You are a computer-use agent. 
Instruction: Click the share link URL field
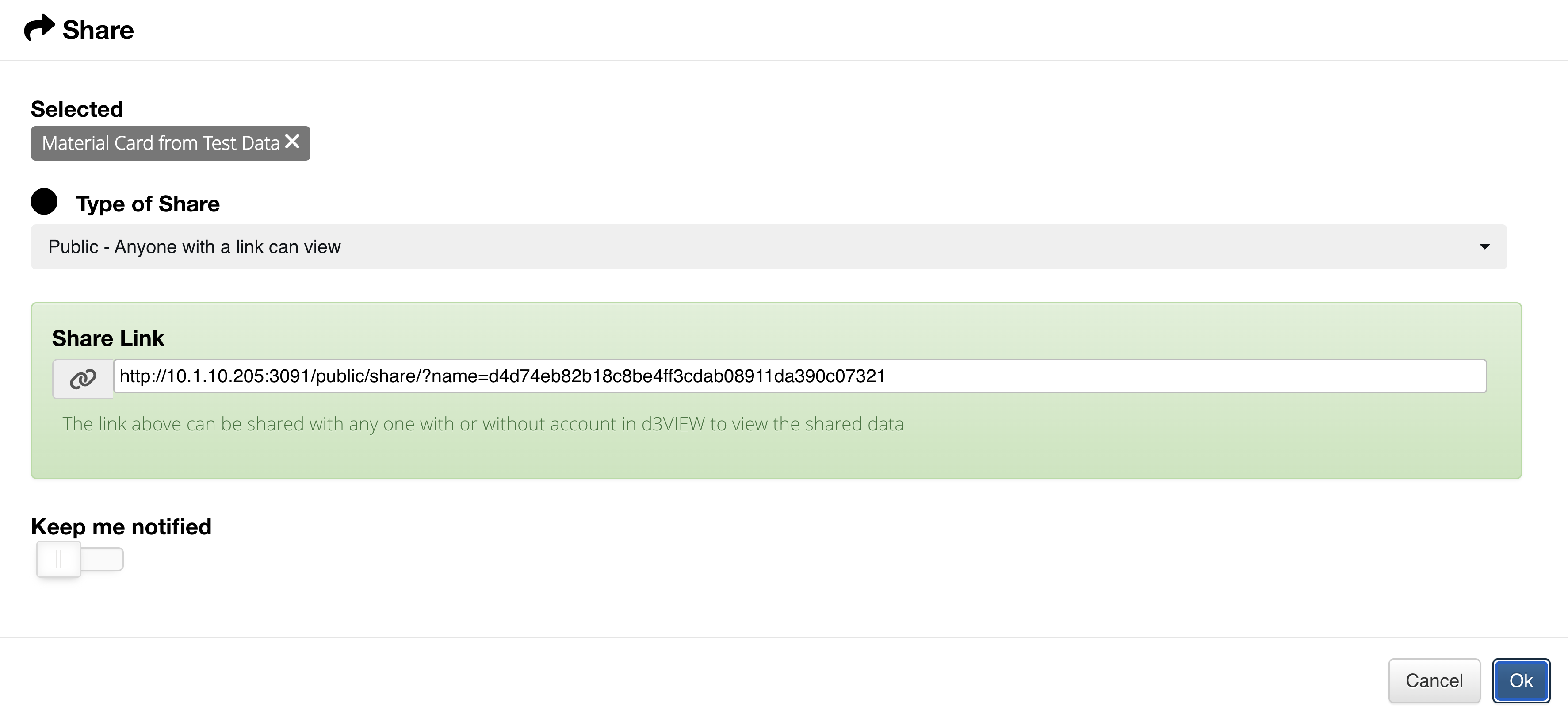click(800, 376)
